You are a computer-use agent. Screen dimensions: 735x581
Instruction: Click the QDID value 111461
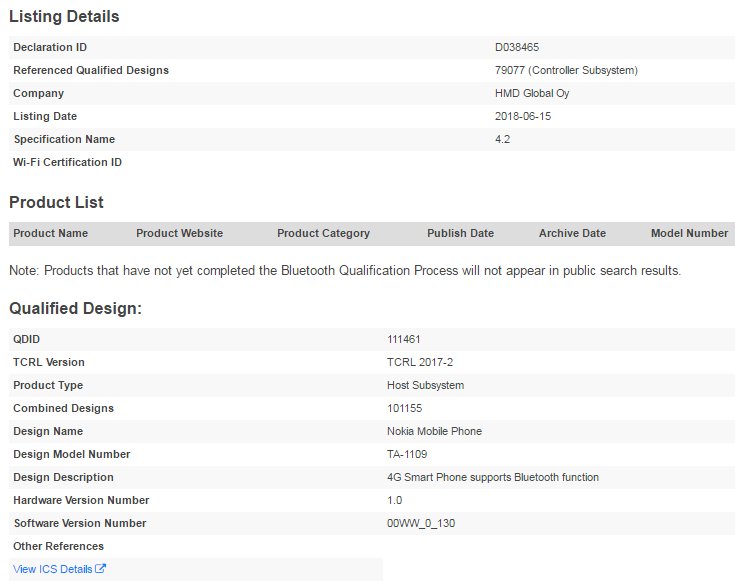point(404,339)
